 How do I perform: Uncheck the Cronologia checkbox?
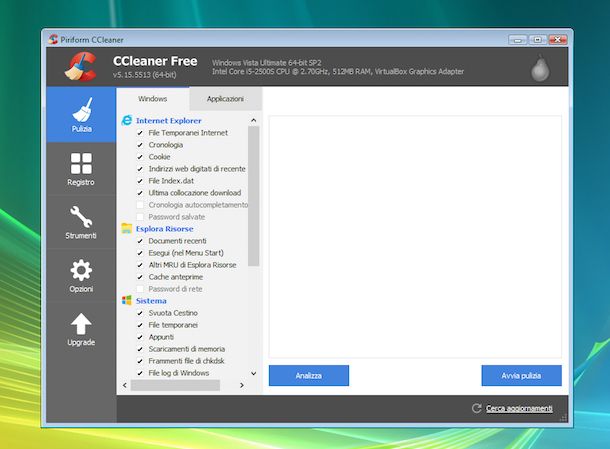140,145
